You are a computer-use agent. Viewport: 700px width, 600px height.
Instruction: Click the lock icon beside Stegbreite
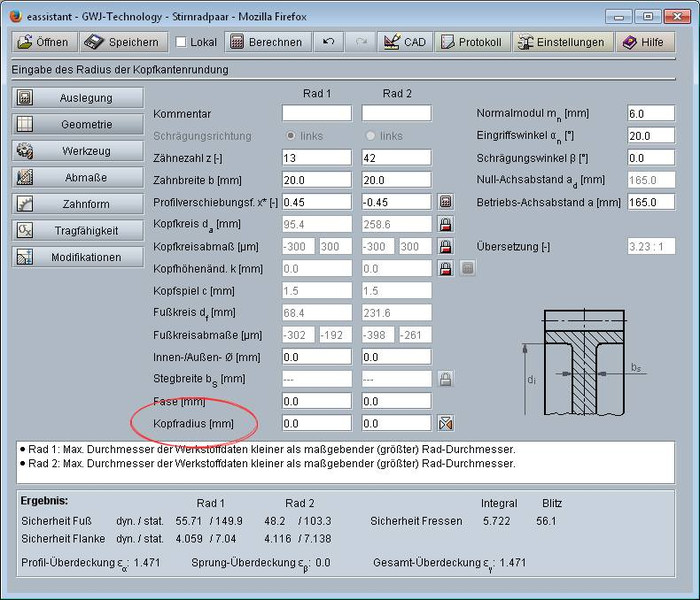(446, 379)
